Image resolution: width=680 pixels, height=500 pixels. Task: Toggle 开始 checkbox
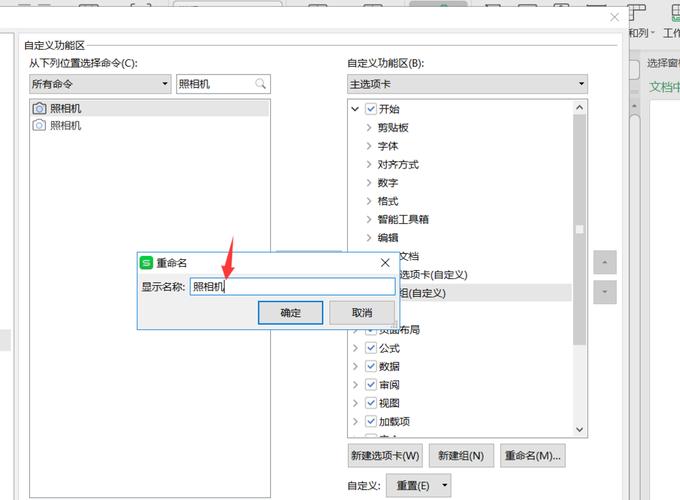pyautogui.click(x=371, y=109)
